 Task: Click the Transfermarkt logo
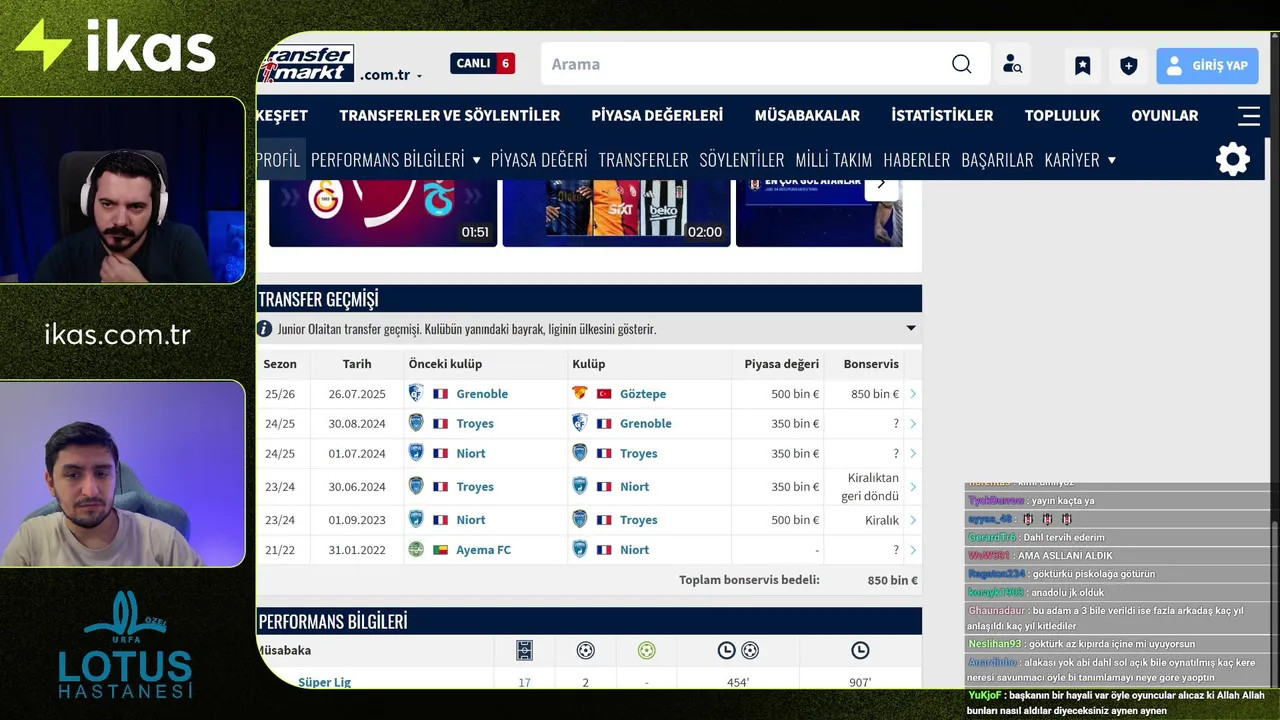tap(306, 64)
